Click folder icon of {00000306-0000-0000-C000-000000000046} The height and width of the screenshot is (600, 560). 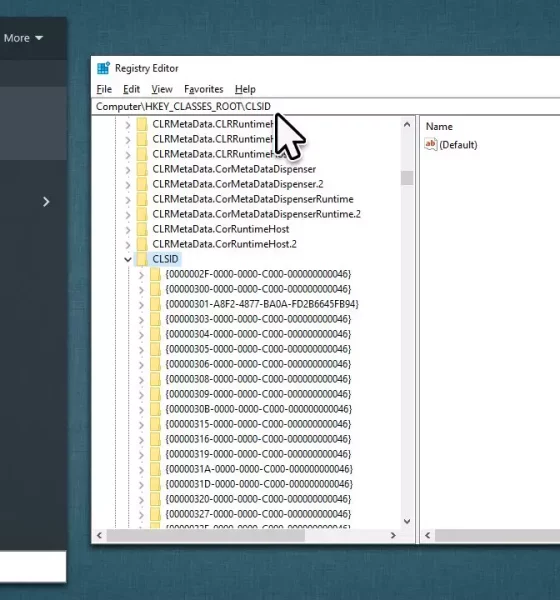(155, 364)
